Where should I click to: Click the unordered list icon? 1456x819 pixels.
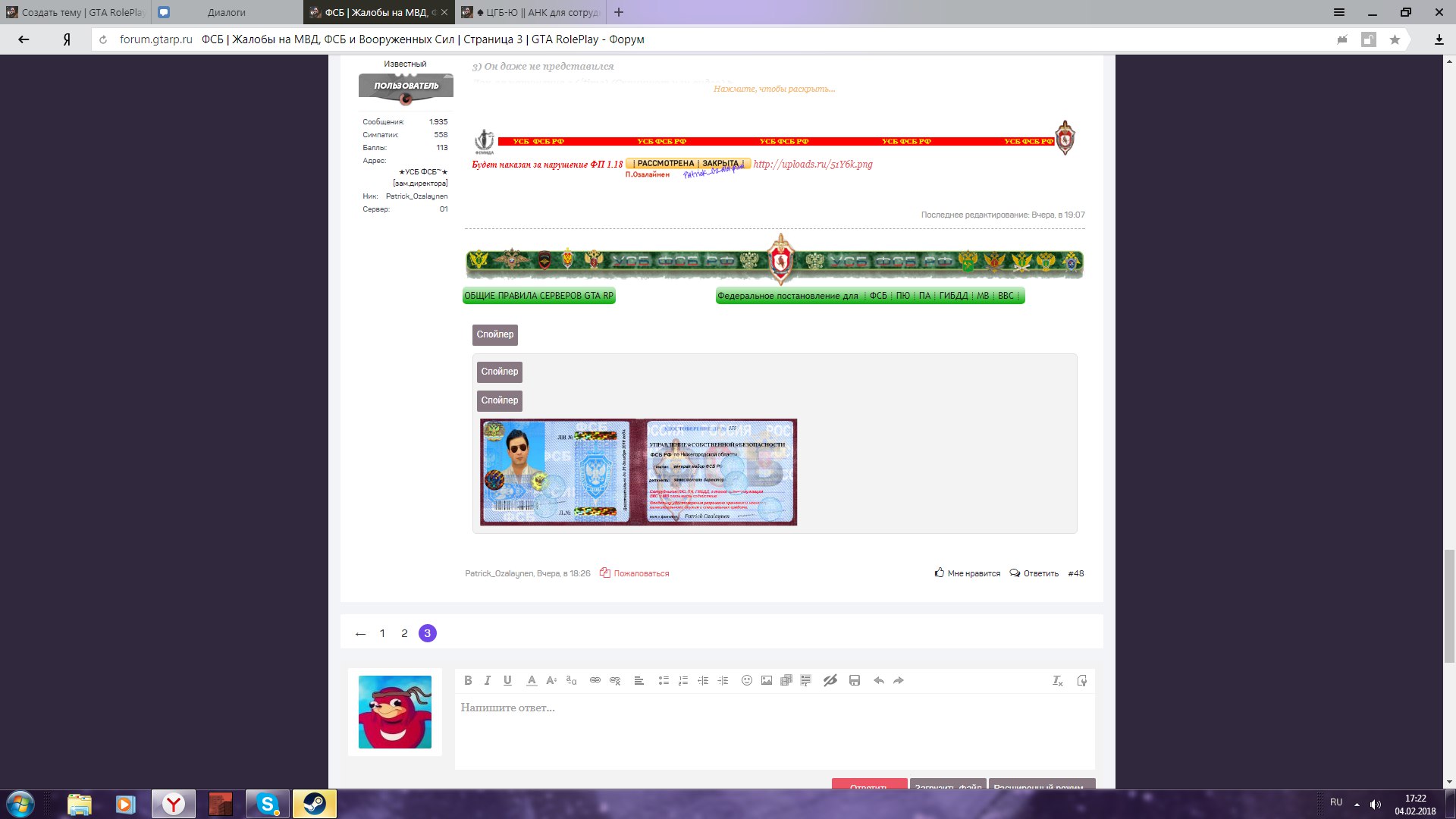664,680
